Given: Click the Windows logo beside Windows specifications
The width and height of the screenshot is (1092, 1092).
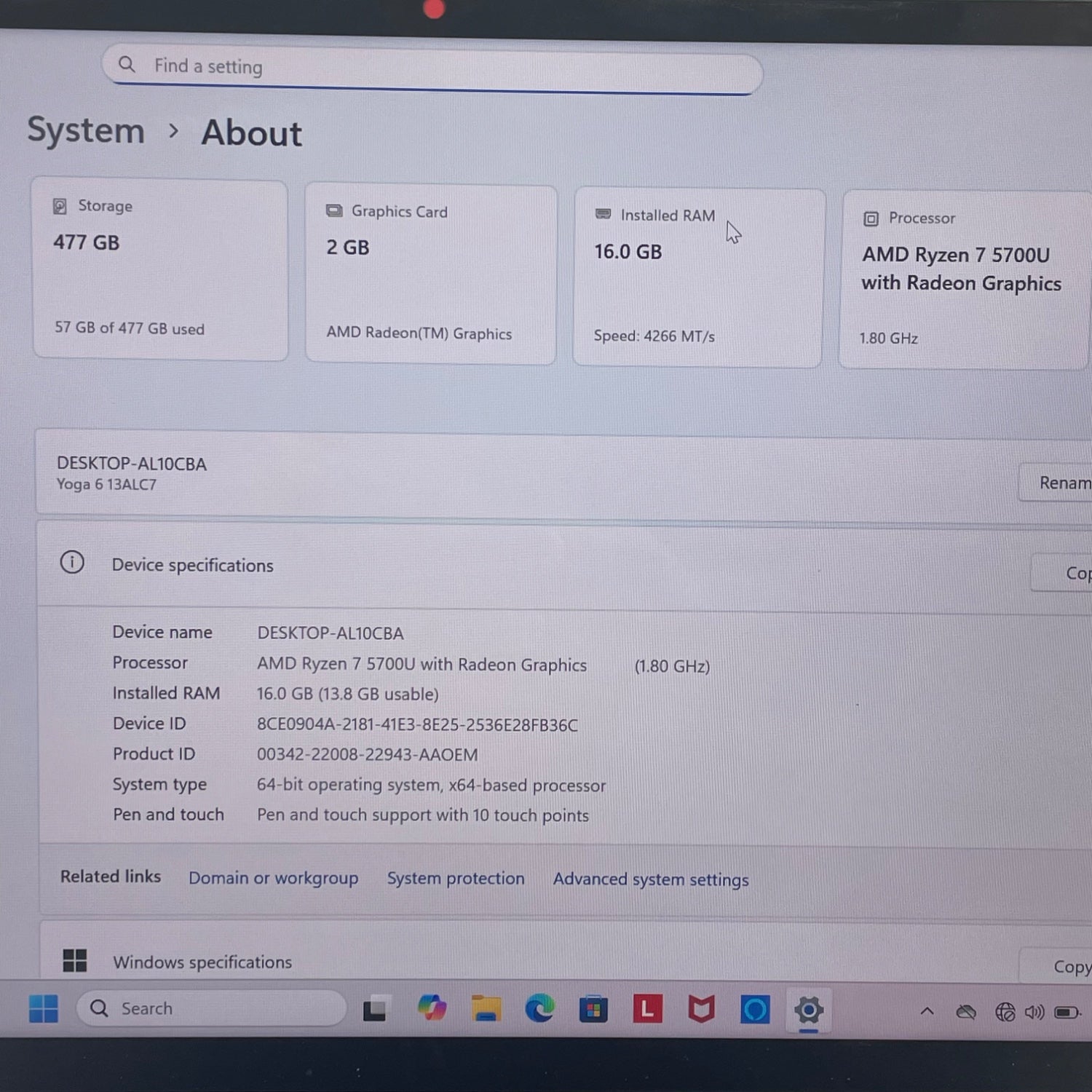Looking at the screenshot, I should point(75,960).
